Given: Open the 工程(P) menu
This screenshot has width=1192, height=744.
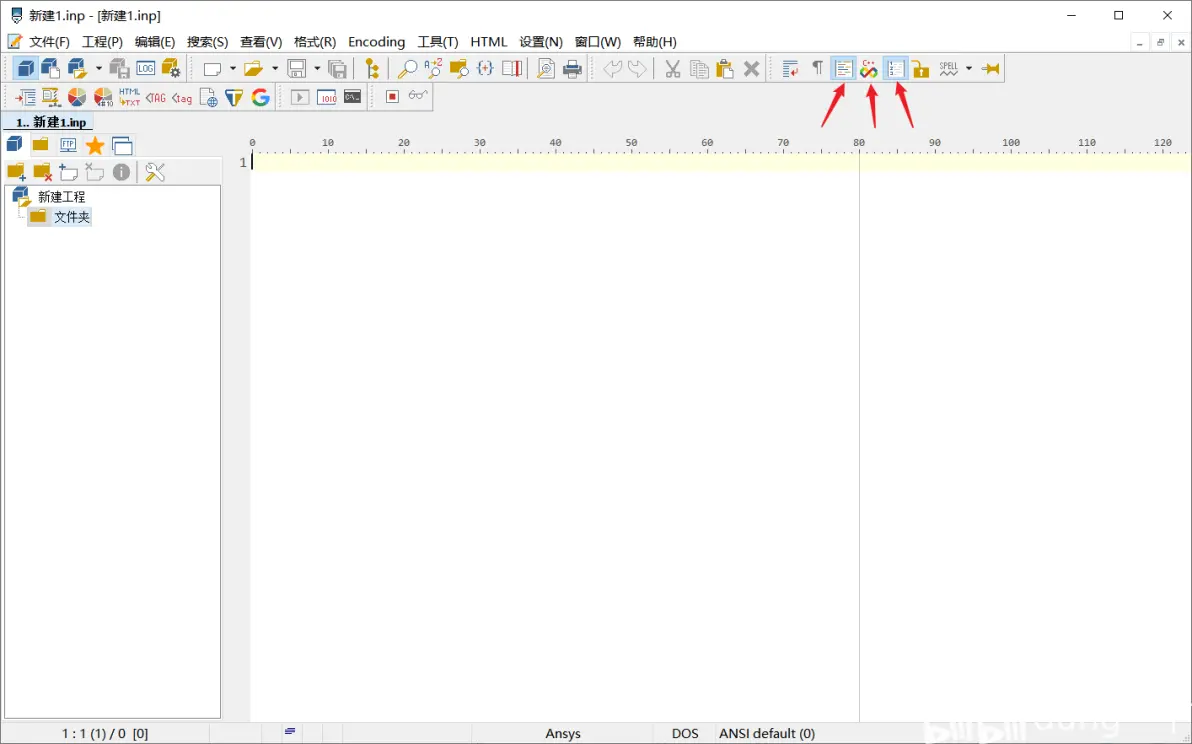Looking at the screenshot, I should [102, 42].
